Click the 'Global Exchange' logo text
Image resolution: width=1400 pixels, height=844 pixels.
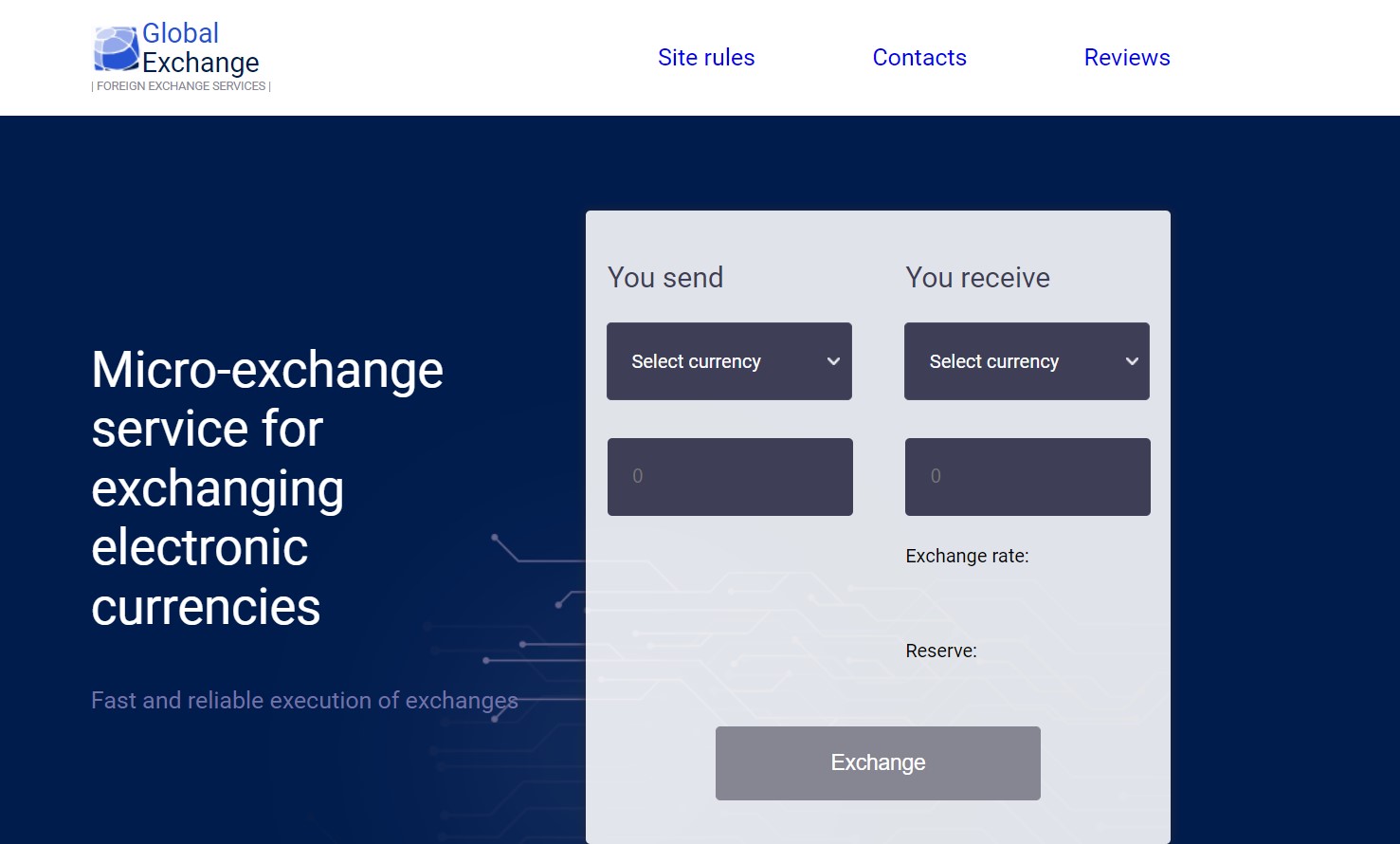(200, 48)
